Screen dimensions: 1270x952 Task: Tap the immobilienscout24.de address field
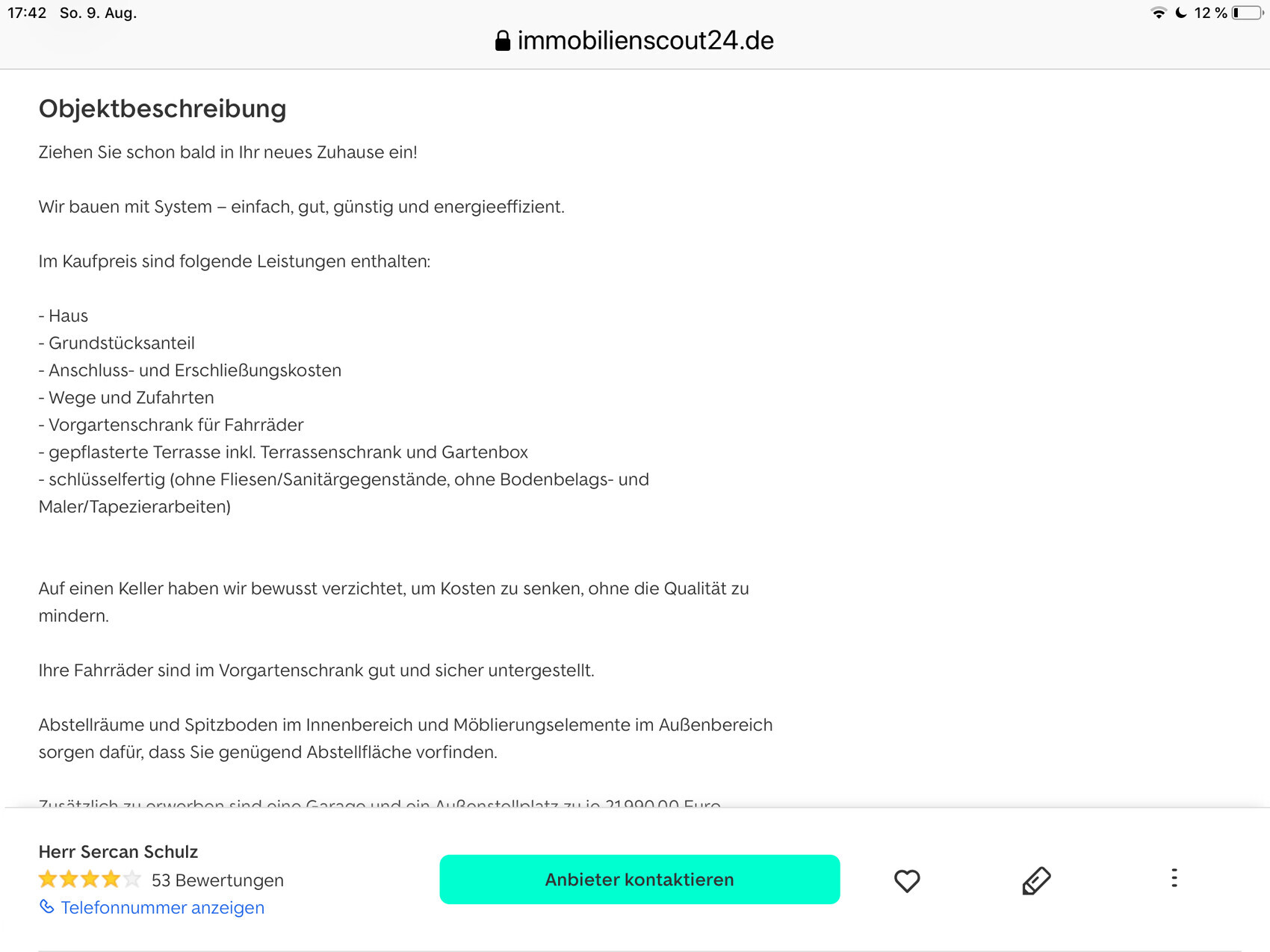(x=645, y=41)
